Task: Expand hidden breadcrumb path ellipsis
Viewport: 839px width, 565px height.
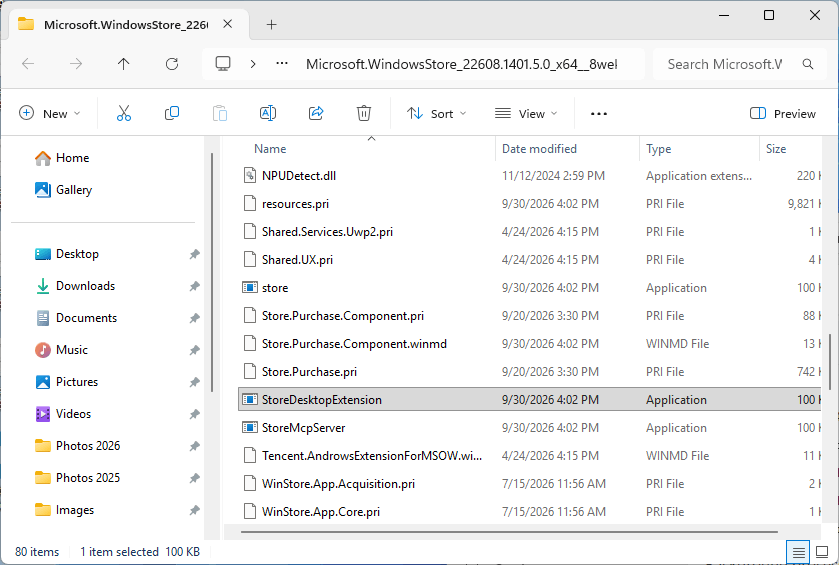Action: pyautogui.click(x=282, y=64)
